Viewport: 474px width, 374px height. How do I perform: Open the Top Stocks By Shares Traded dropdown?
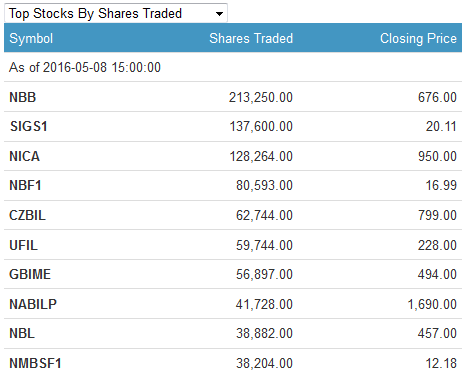click(116, 13)
